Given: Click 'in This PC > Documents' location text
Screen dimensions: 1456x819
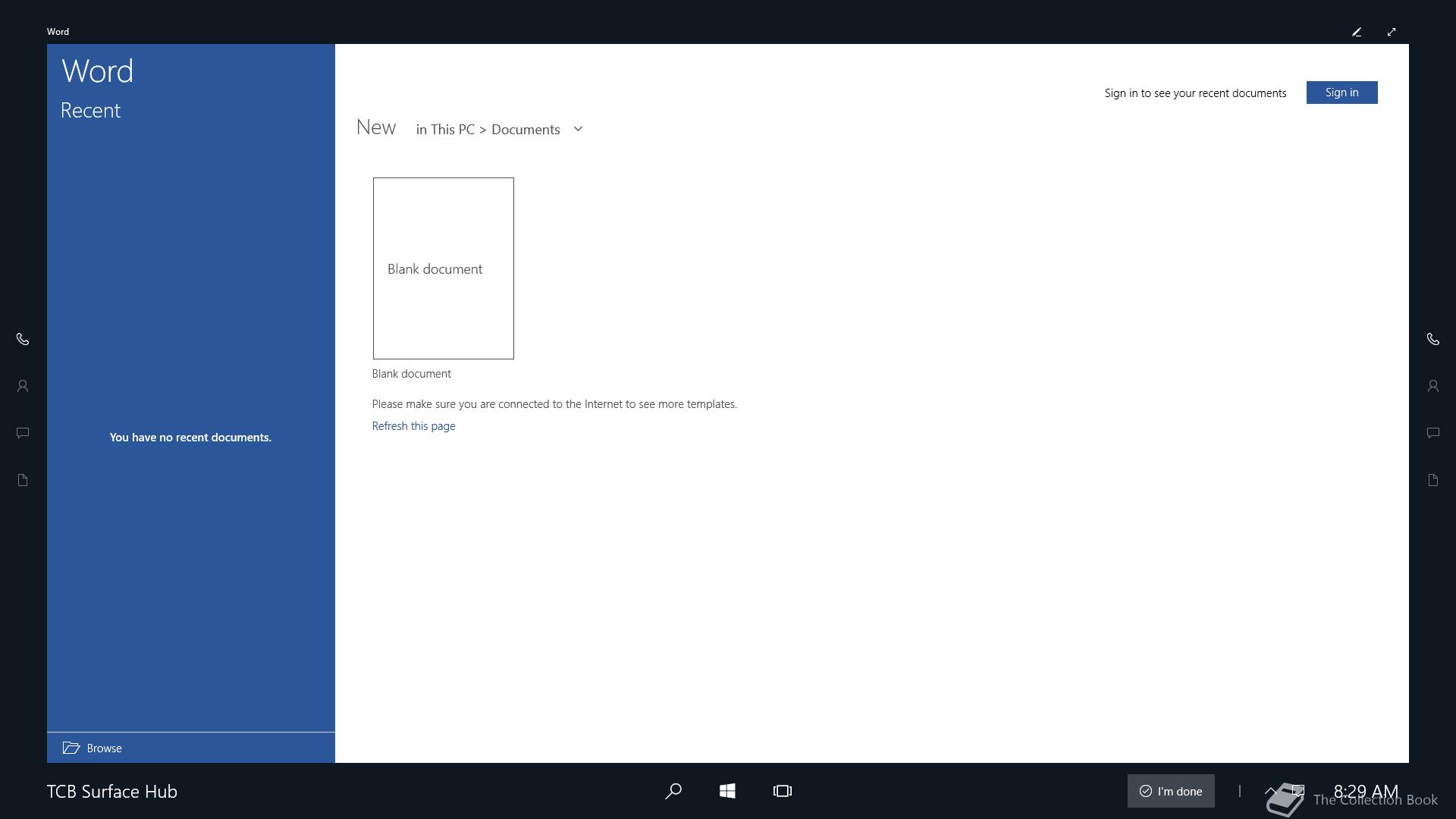Looking at the screenshot, I should (x=488, y=130).
